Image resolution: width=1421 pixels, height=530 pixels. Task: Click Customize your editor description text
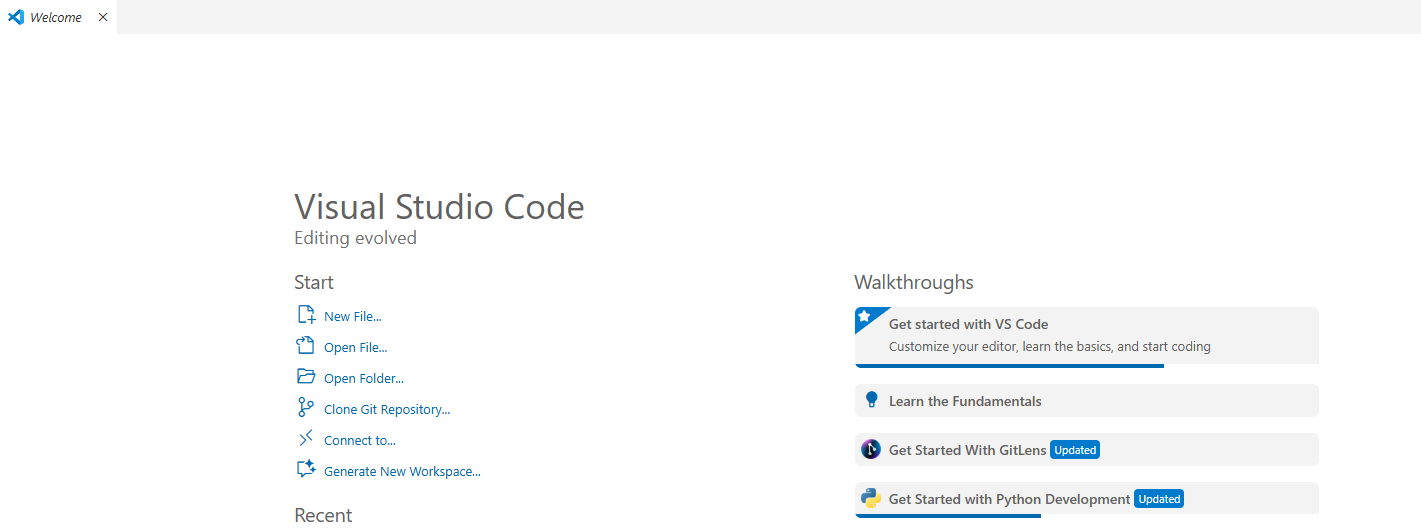pos(1050,347)
